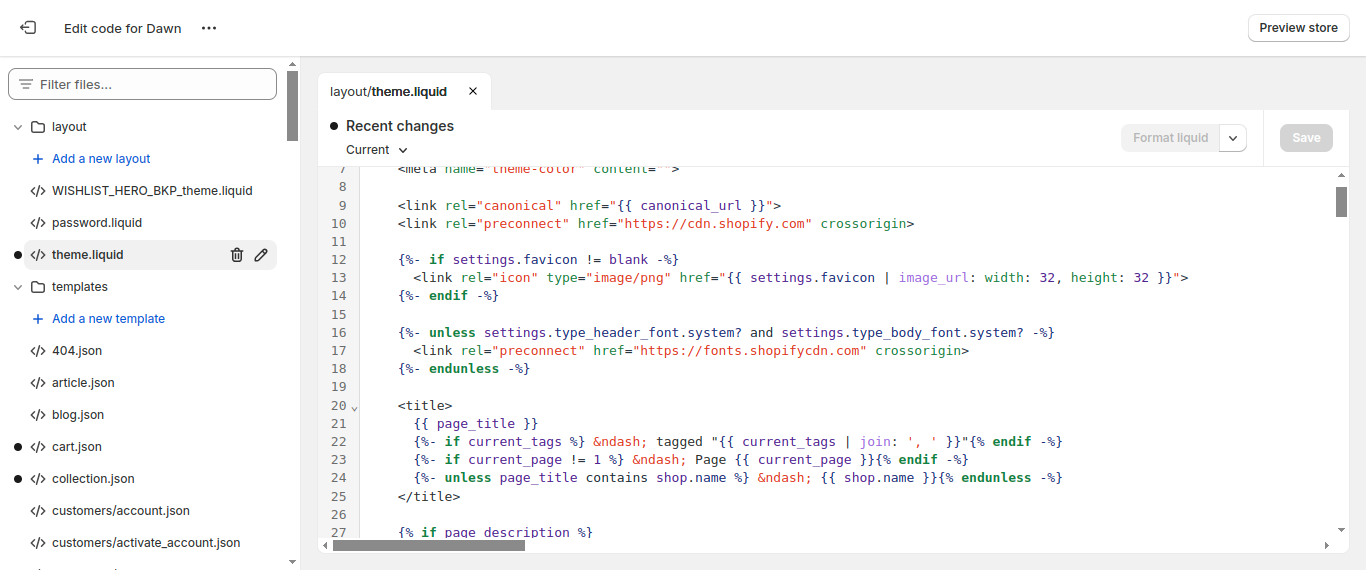Click the plus icon for new template
Viewport: 1366px width, 570px height.
pyautogui.click(x=38, y=319)
